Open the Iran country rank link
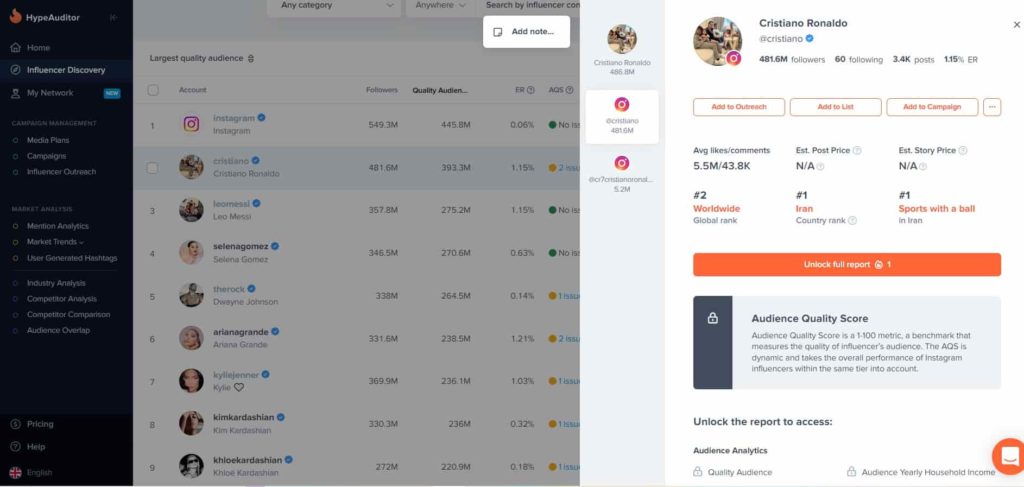The width and height of the screenshot is (1024, 487). coord(804,209)
